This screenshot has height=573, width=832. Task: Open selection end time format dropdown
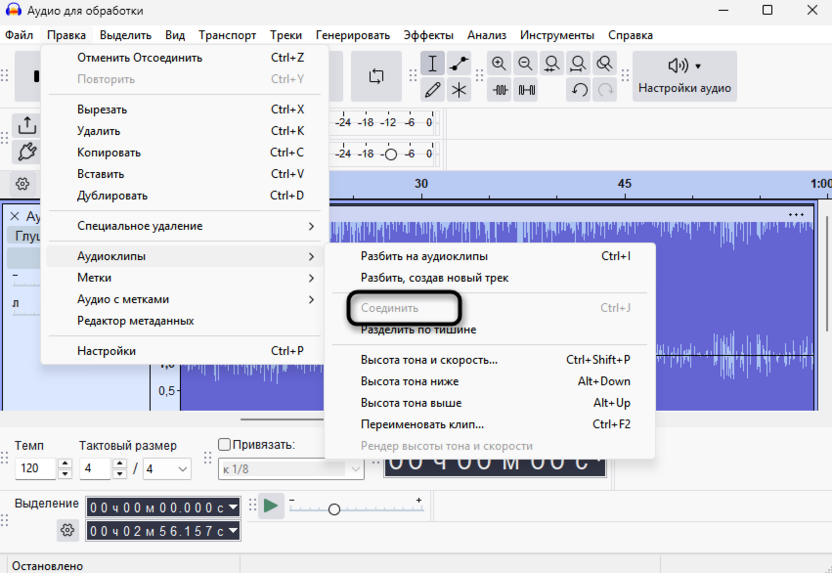[x=233, y=531]
